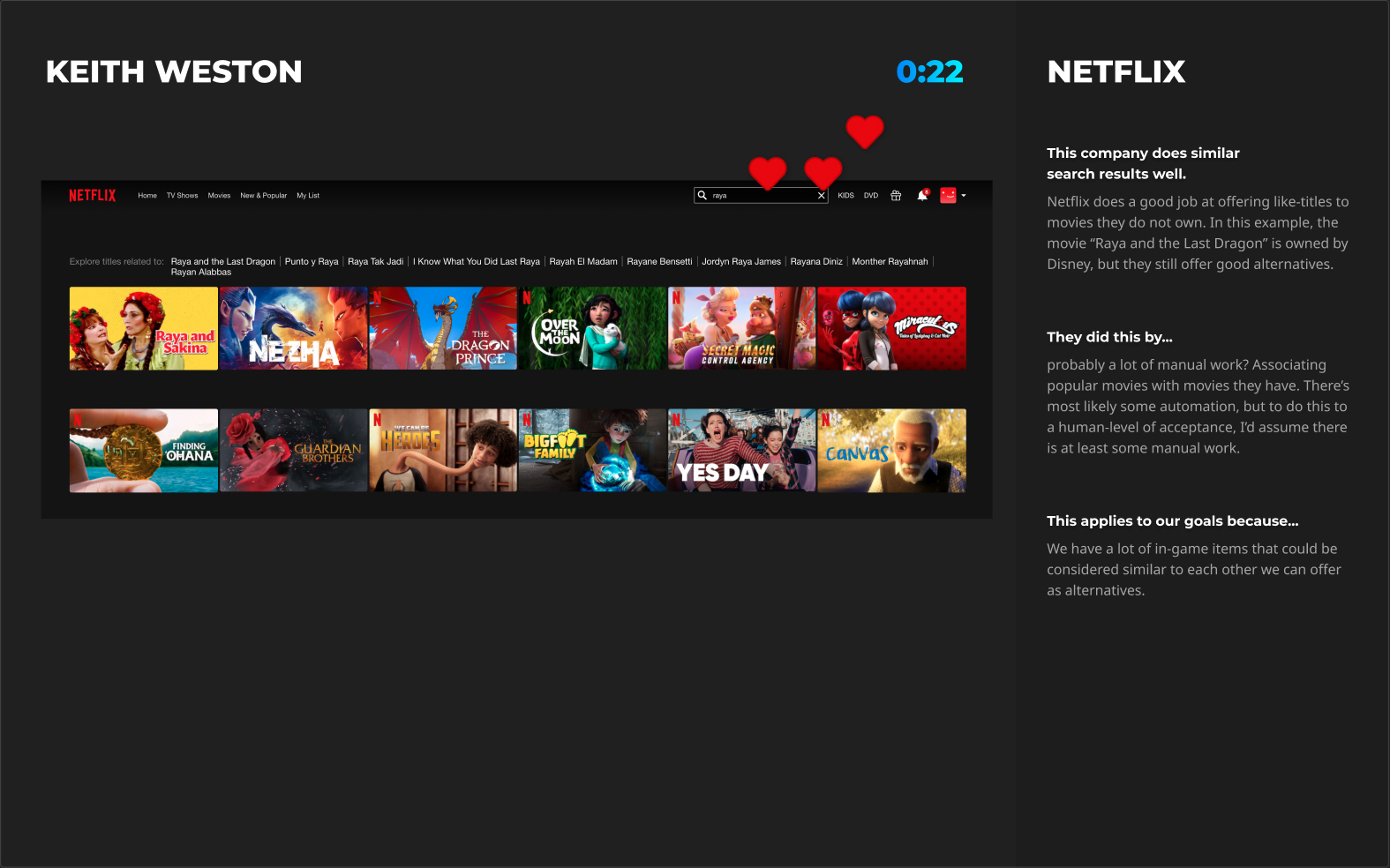Select the Jordyn Raya James related title
The image size is (1390, 868).
coord(741,262)
